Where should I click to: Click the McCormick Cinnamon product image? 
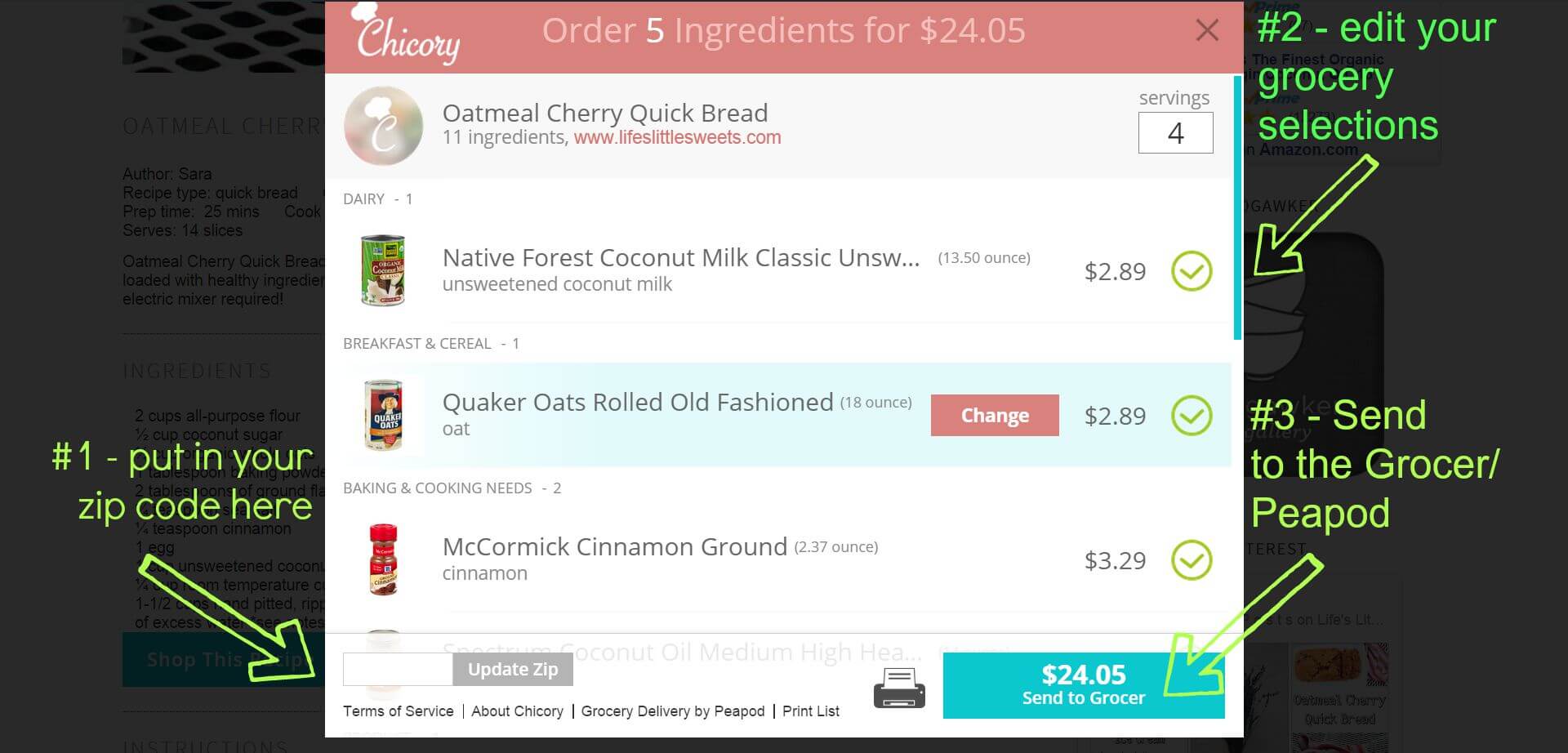tap(384, 560)
